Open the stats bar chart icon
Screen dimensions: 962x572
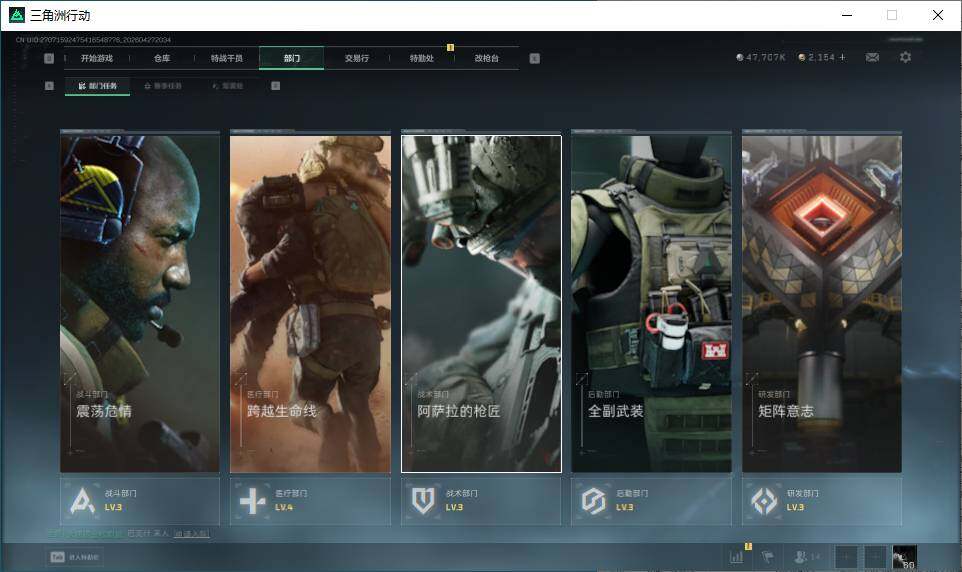pos(737,557)
